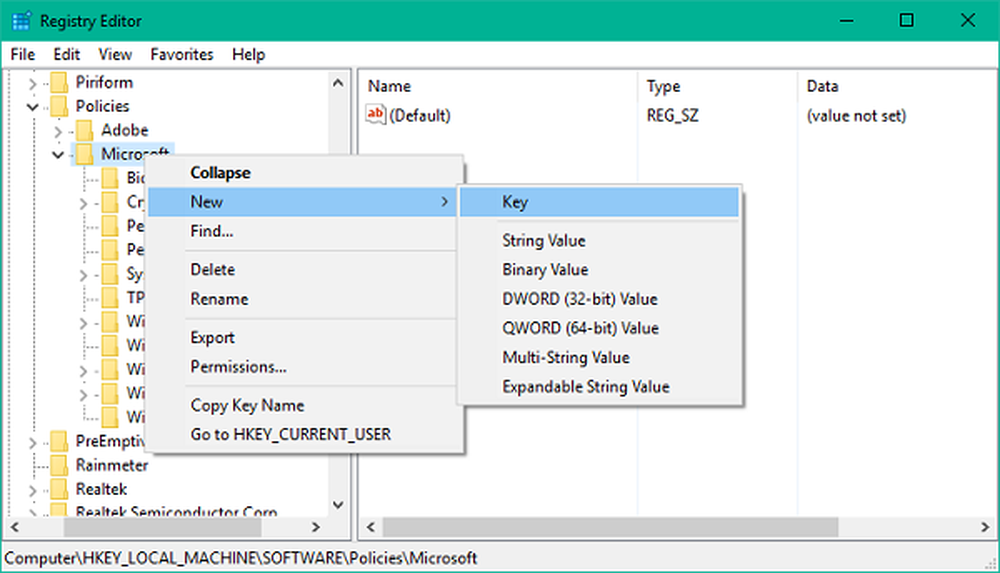
Task: Click the registry path in status bar
Action: [240, 558]
